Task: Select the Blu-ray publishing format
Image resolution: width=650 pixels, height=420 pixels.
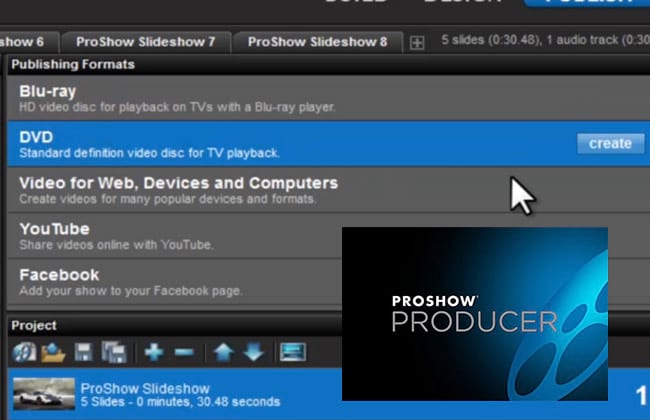Action: coord(328,98)
